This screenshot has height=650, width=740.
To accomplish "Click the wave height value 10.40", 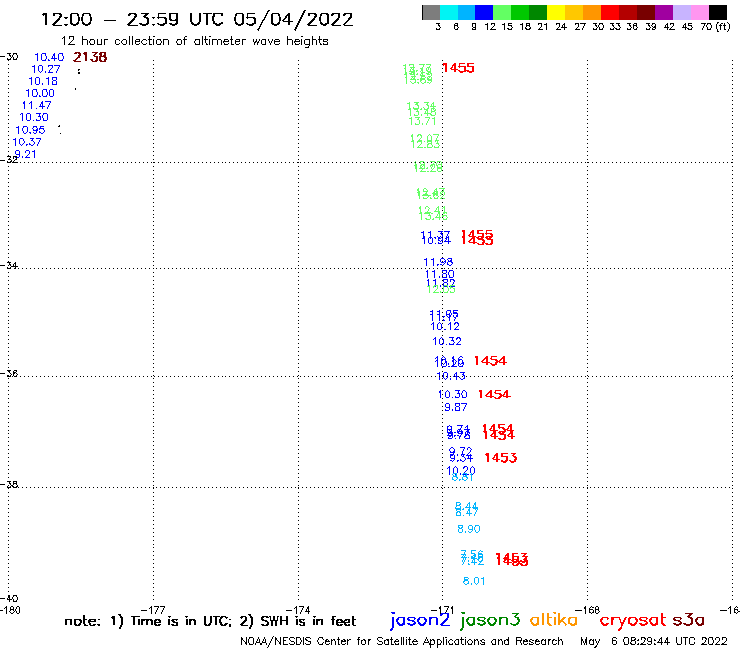I will click(49, 57).
